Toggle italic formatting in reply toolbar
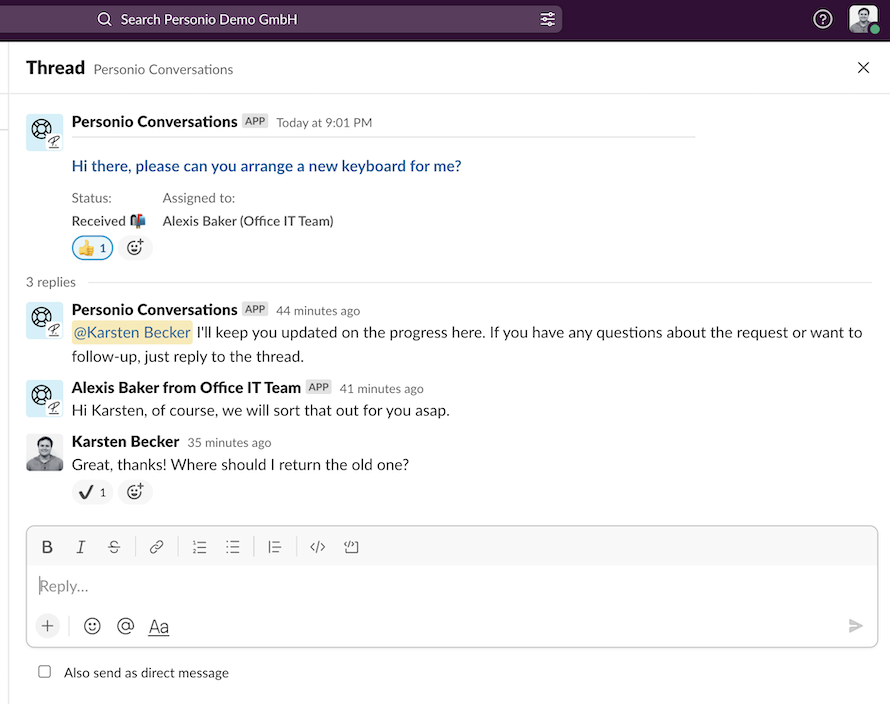This screenshot has height=704, width=890. [x=81, y=547]
